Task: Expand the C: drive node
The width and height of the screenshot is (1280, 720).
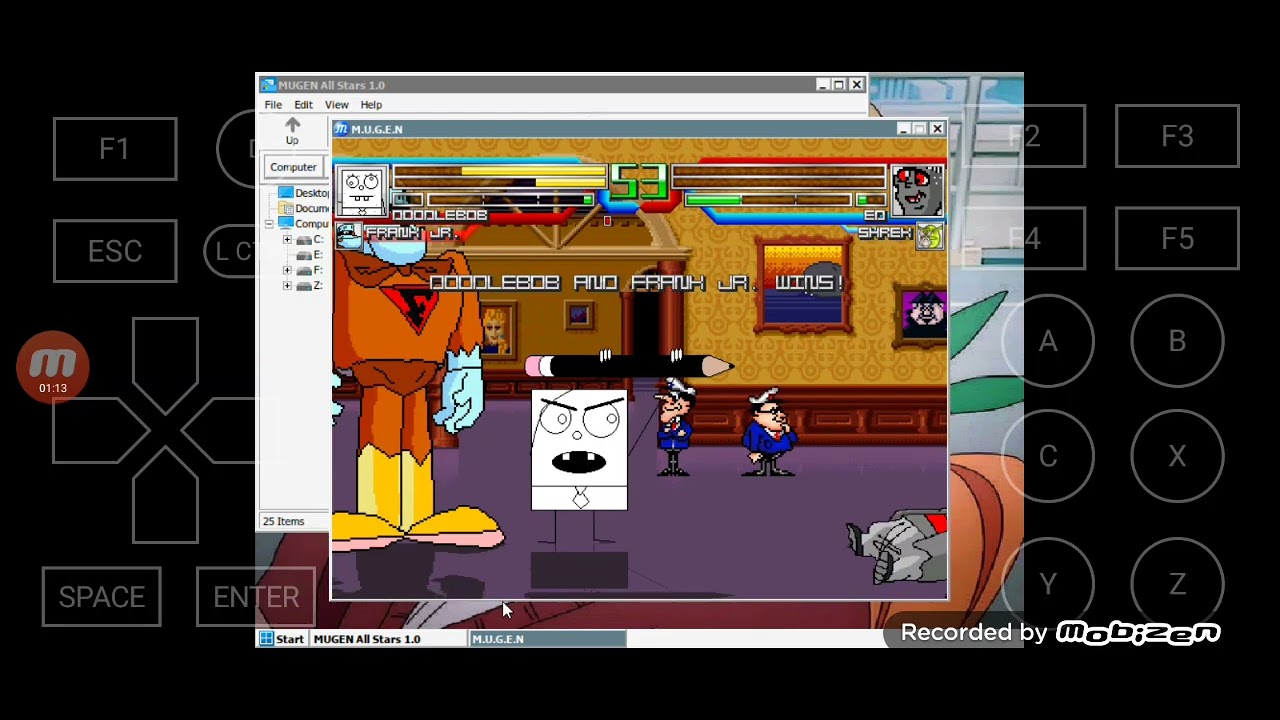Action: (287, 240)
